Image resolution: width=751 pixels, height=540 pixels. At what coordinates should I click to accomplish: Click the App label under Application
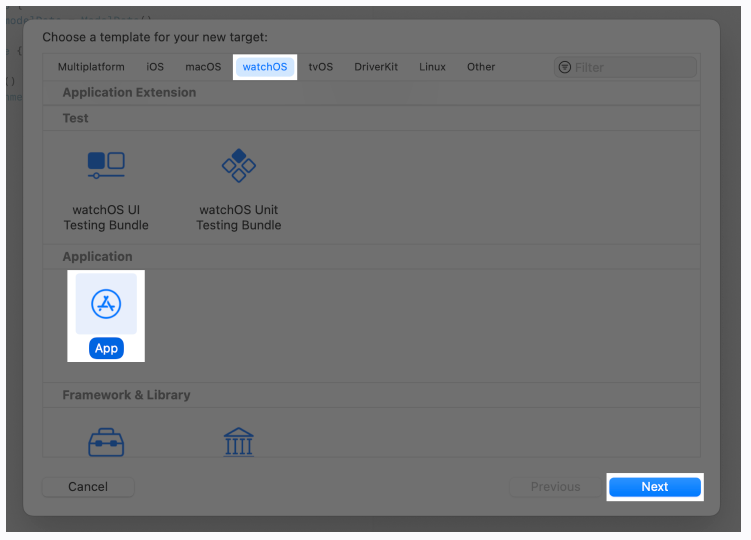(106, 348)
